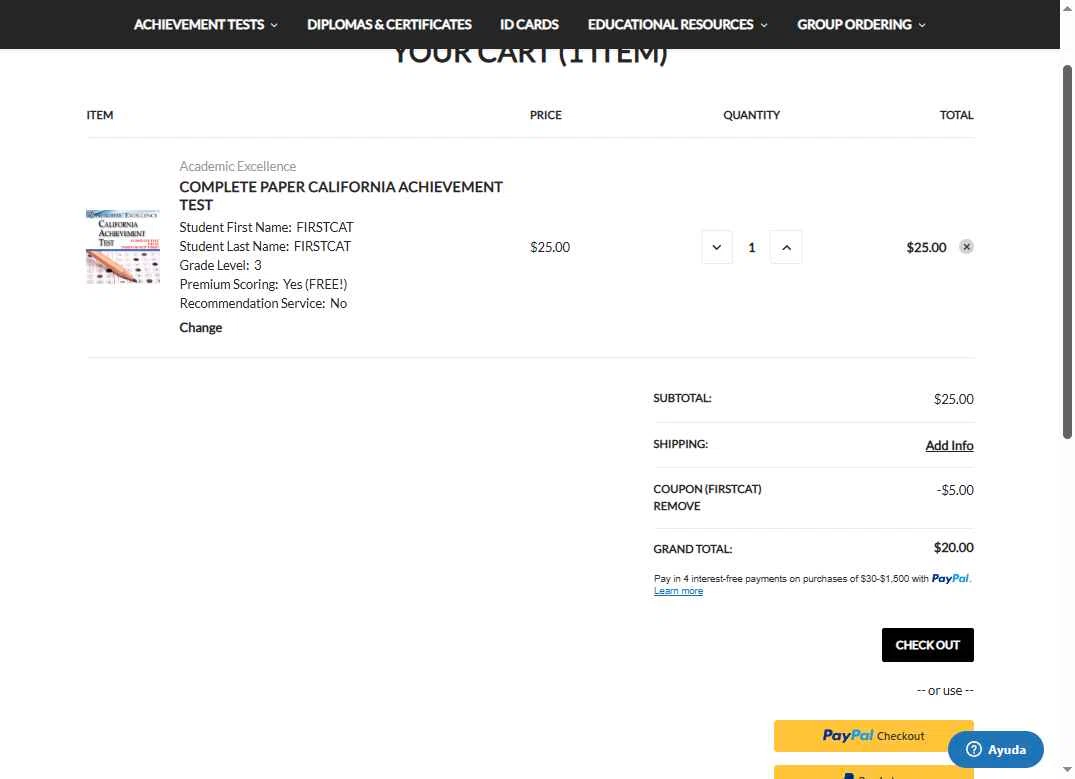Screen dimensions: 1075x779
Task: Click the Student Last Name: FIRSTCAT line
Action: pyautogui.click(x=265, y=245)
